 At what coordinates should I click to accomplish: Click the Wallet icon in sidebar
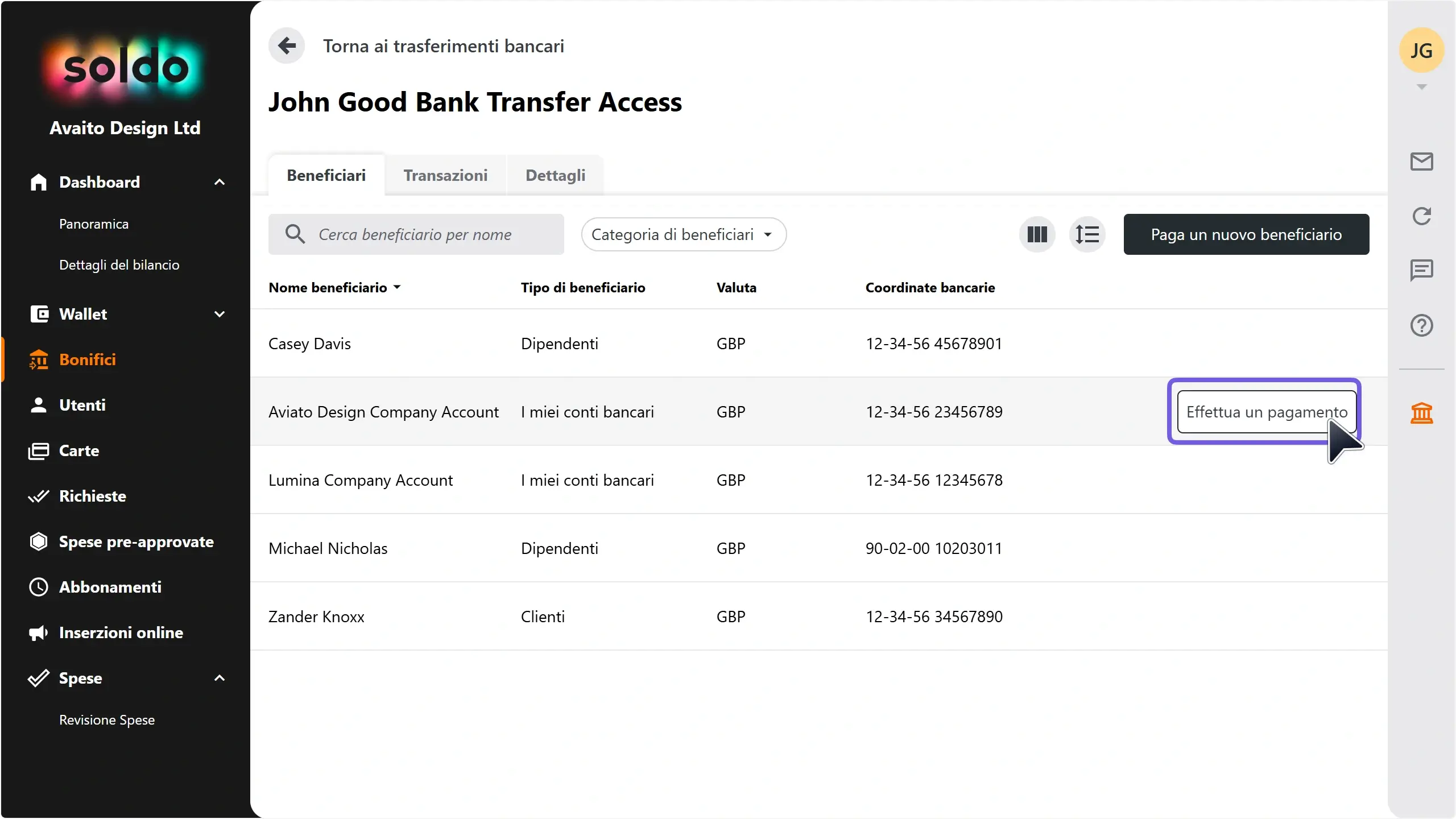click(39, 314)
